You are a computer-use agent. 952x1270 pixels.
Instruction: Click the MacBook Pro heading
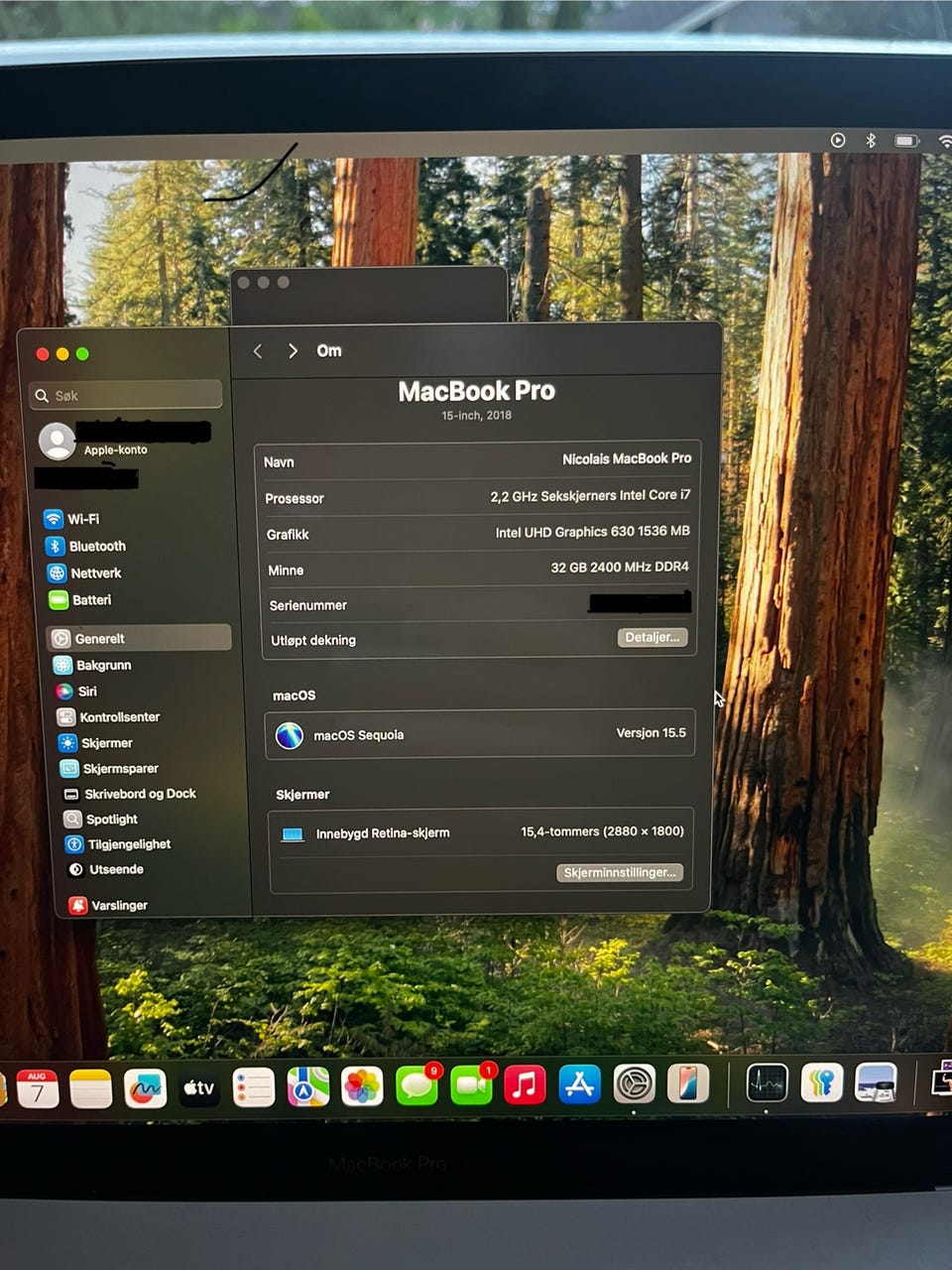tap(477, 391)
